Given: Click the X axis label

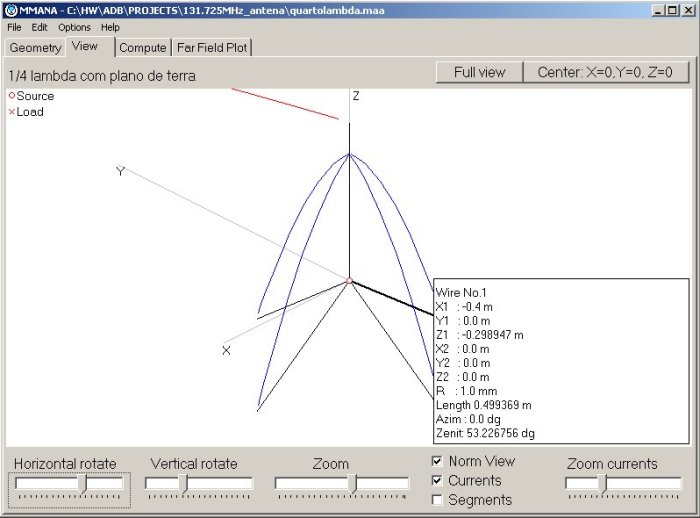Looking at the screenshot, I should [x=226, y=351].
